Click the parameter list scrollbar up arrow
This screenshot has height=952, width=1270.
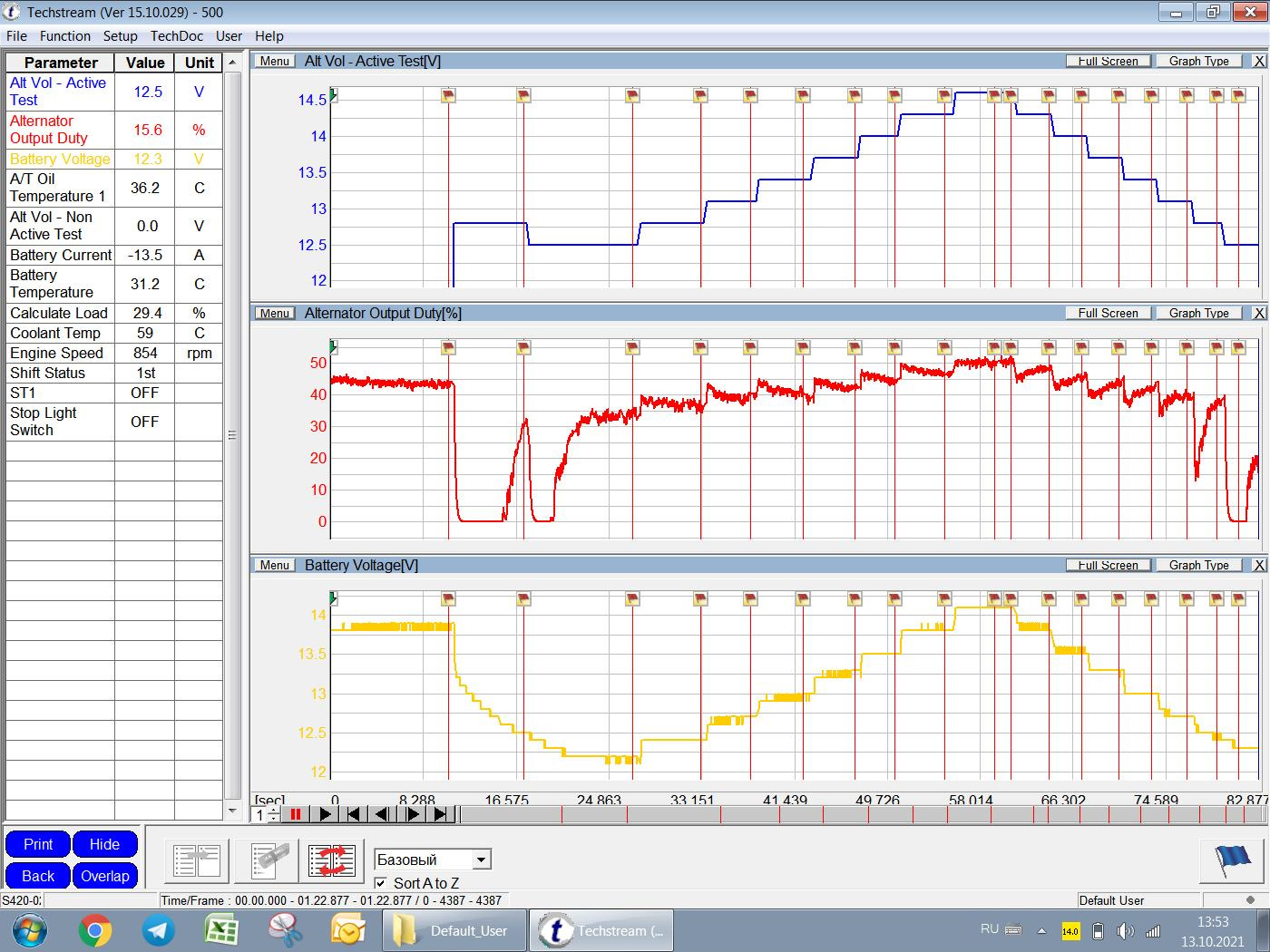click(x=232, y=63)
